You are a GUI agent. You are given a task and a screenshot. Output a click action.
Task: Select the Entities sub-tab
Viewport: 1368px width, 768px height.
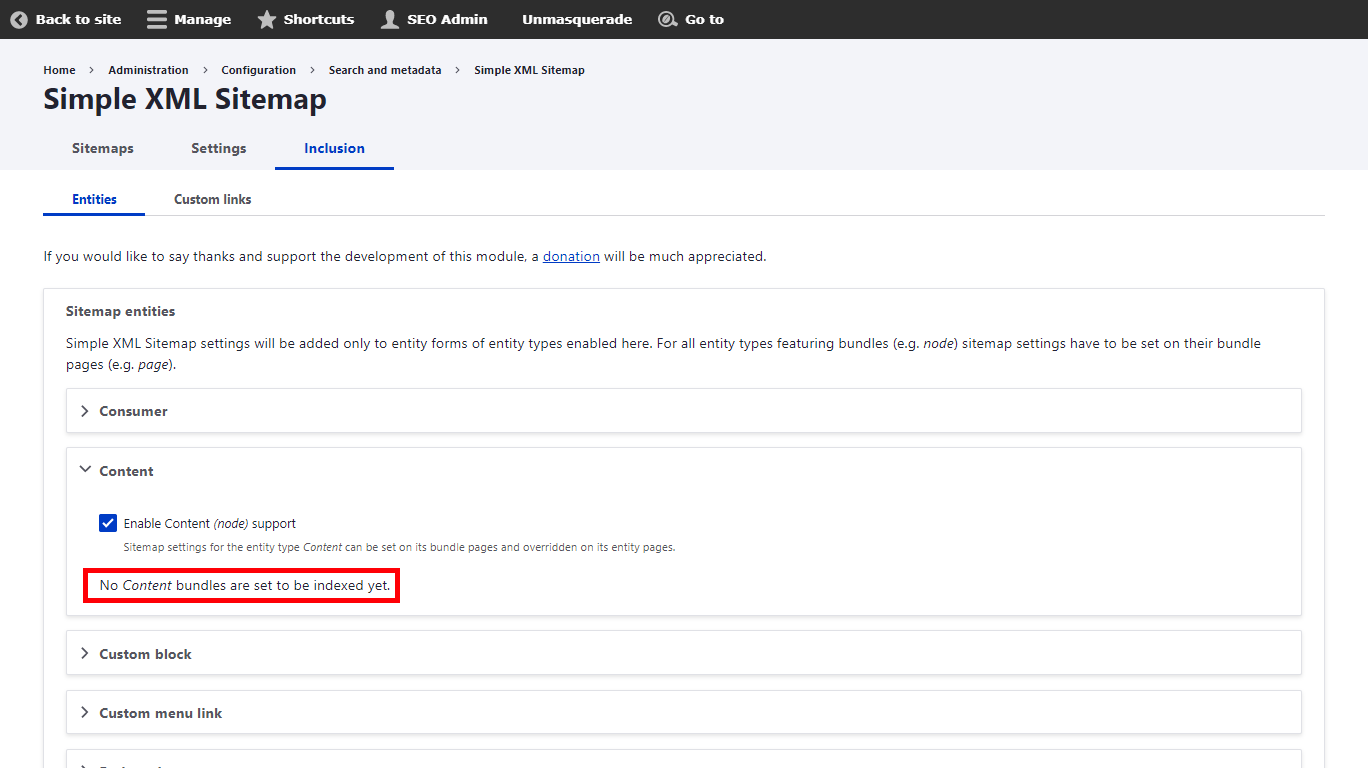click(94, 199)
